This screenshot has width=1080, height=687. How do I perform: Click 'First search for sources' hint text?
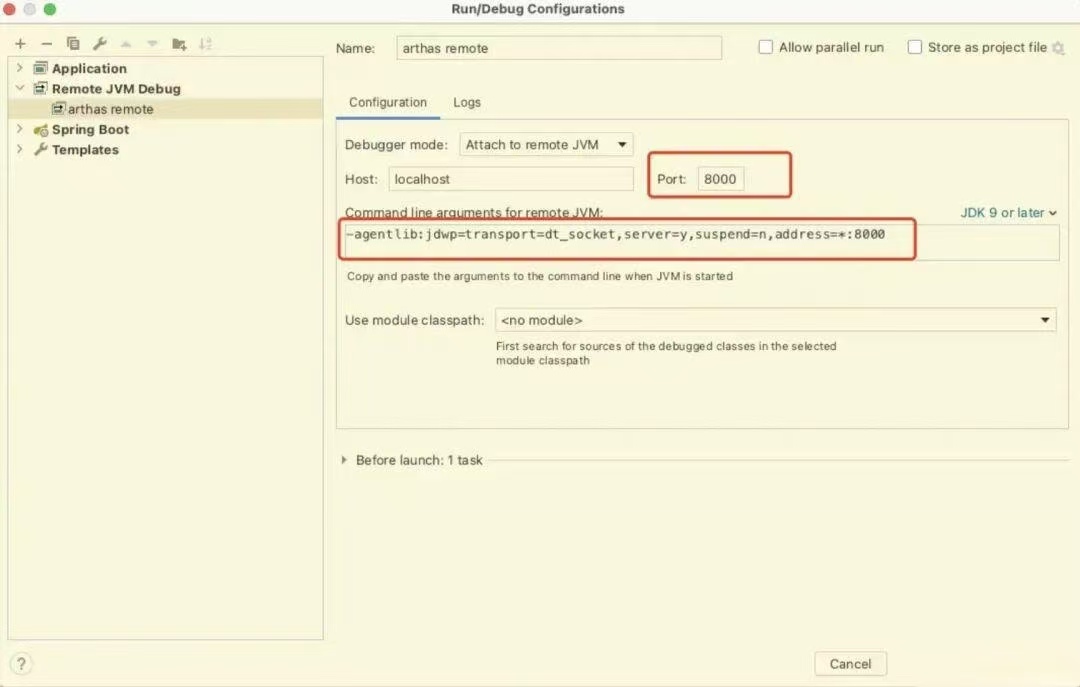coord(666,353)
